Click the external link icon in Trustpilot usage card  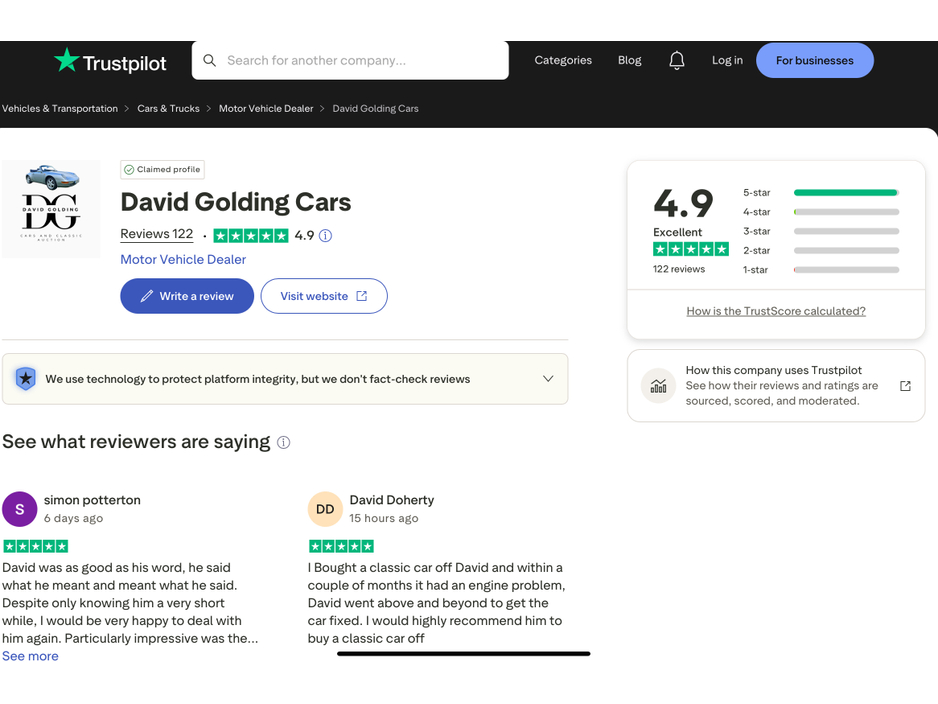pos(905,386)
